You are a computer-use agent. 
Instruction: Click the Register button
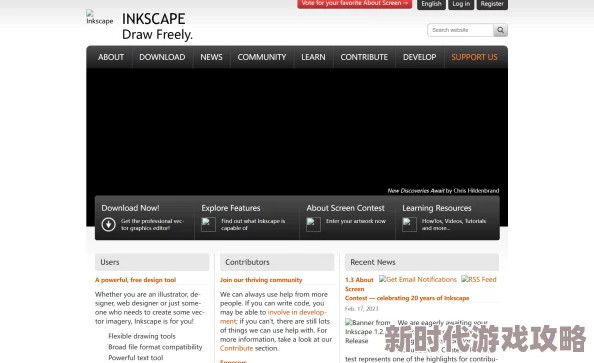click(x=492, y=4)
